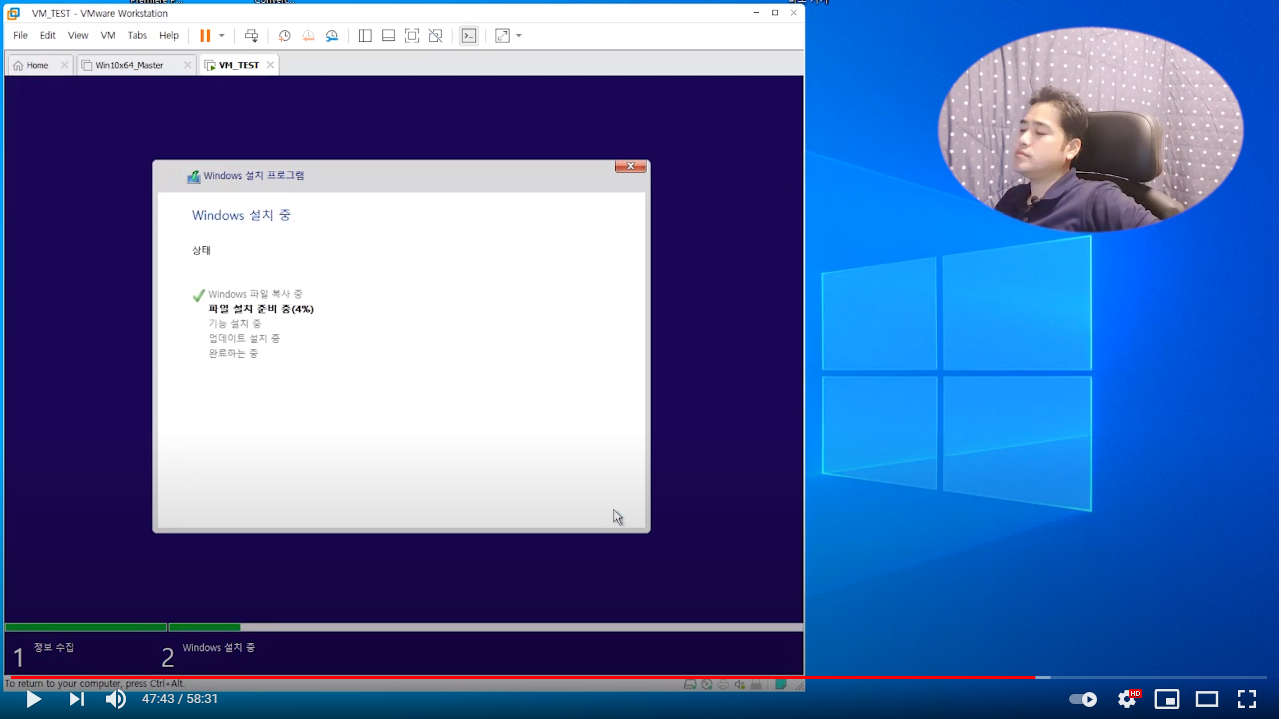
Task: Click the "기능 설치 중" step text
Action: click(235, 324)
